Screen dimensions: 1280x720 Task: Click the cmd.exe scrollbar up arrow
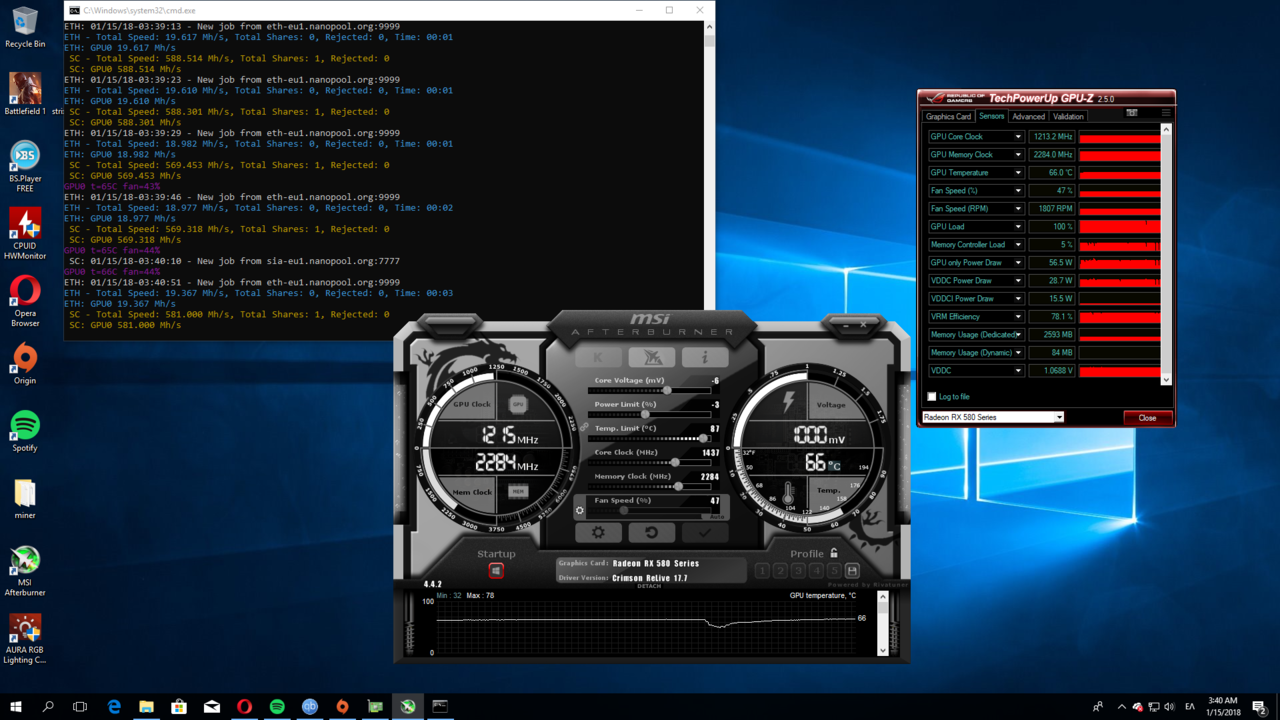[709, 27]
